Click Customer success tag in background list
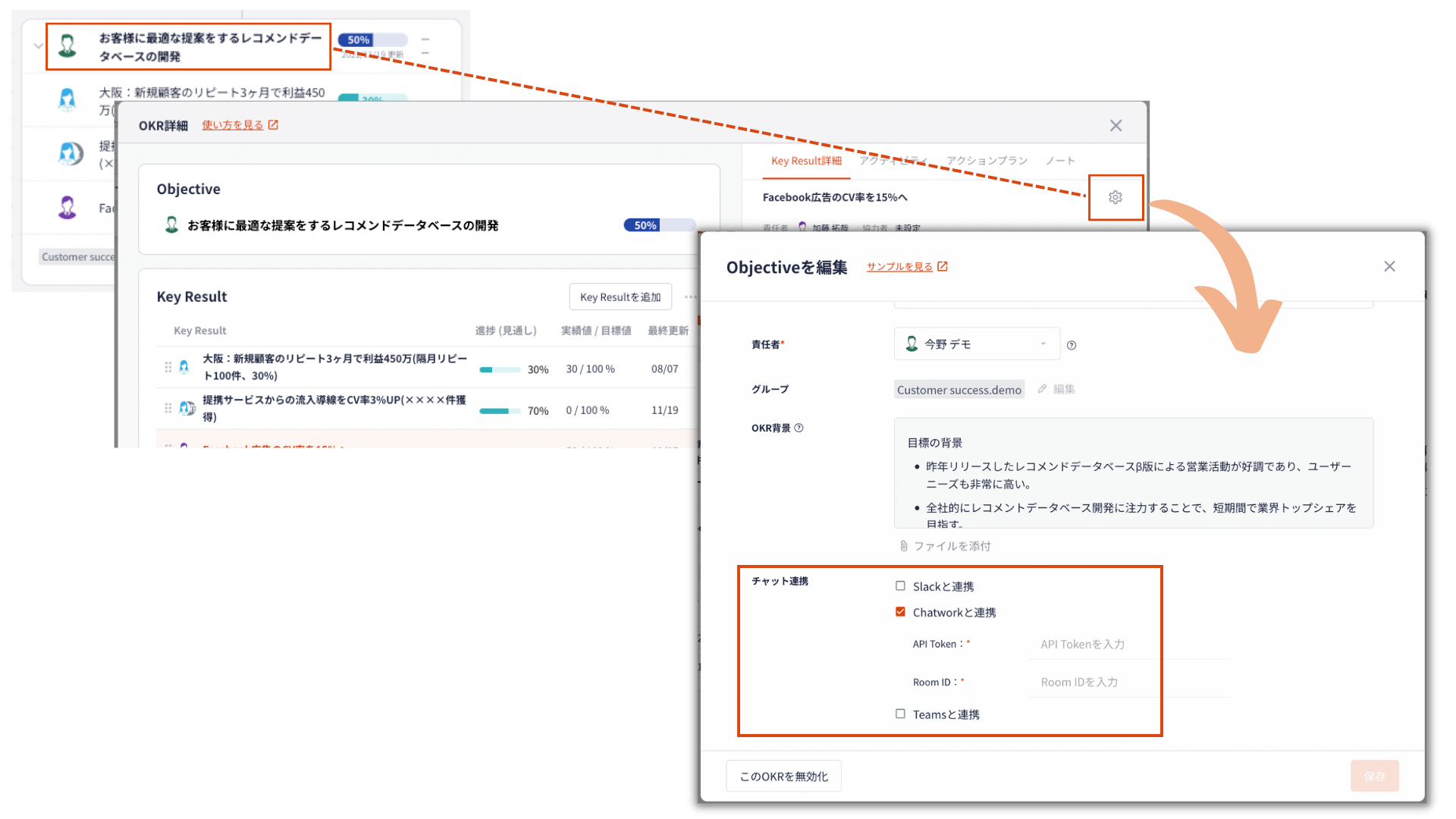This screenshot has height=819, width=1456. 78,257
